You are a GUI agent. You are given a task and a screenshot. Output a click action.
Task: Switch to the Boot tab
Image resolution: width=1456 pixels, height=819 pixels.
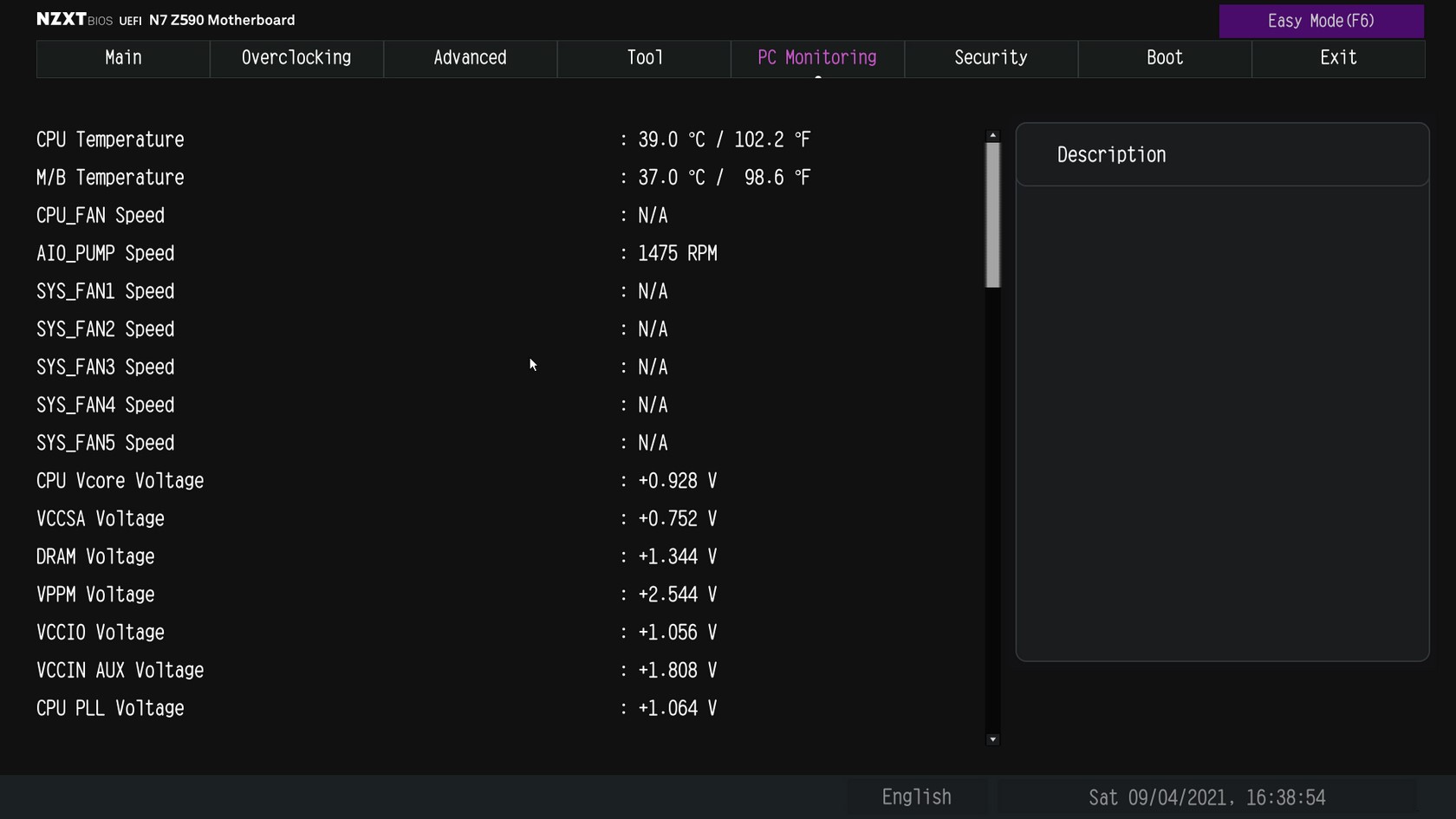pos(1165,58)
